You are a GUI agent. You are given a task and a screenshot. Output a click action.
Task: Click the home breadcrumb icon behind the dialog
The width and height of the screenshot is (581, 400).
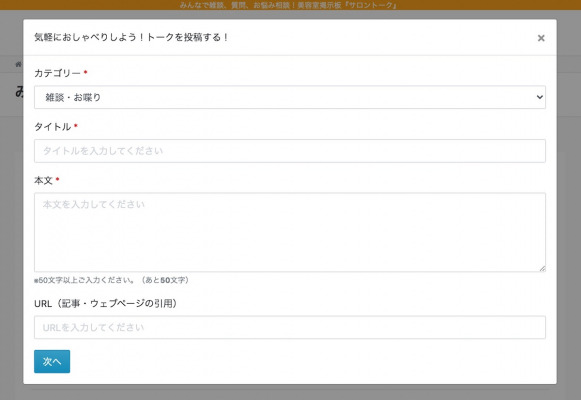(x=19, y=64)
